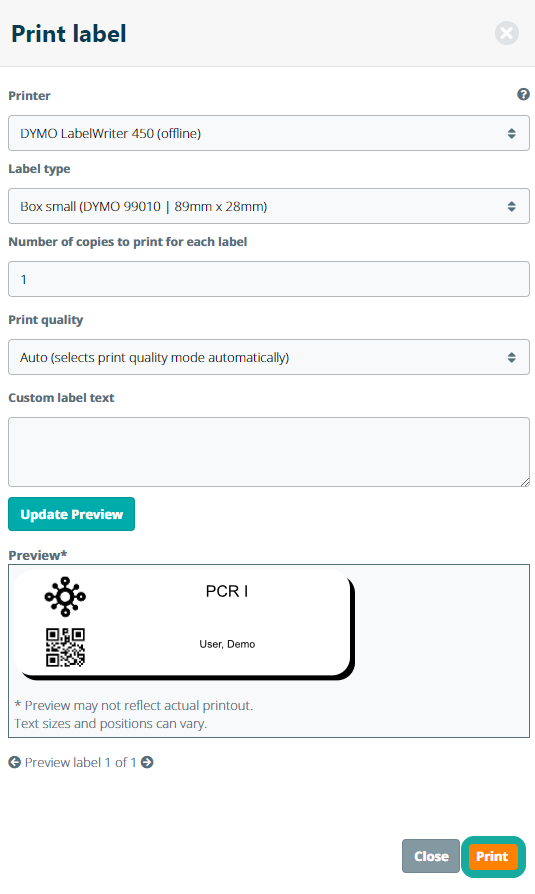Click the virus icon in label preview
Screen dimensions: 535x894
coord(65,596)
